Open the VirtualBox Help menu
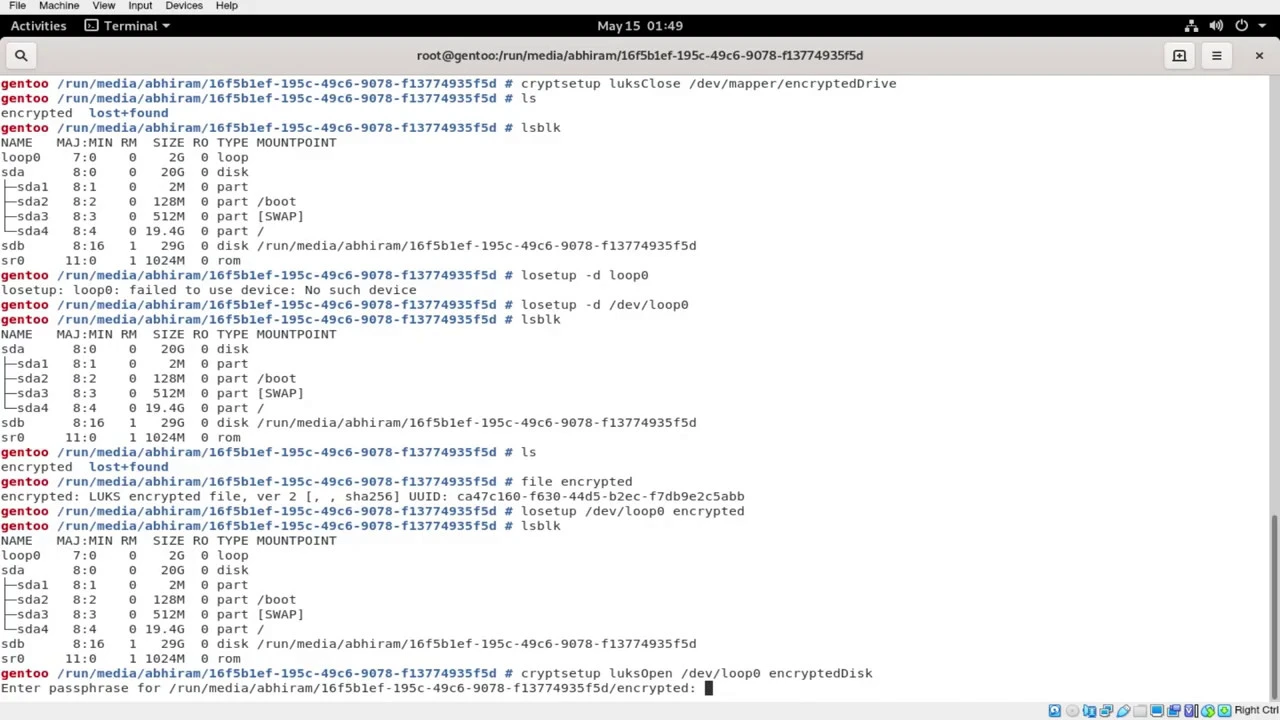The height and width of the screenshot is (720, 1280). pyautogui.click(x=226, y=6)
